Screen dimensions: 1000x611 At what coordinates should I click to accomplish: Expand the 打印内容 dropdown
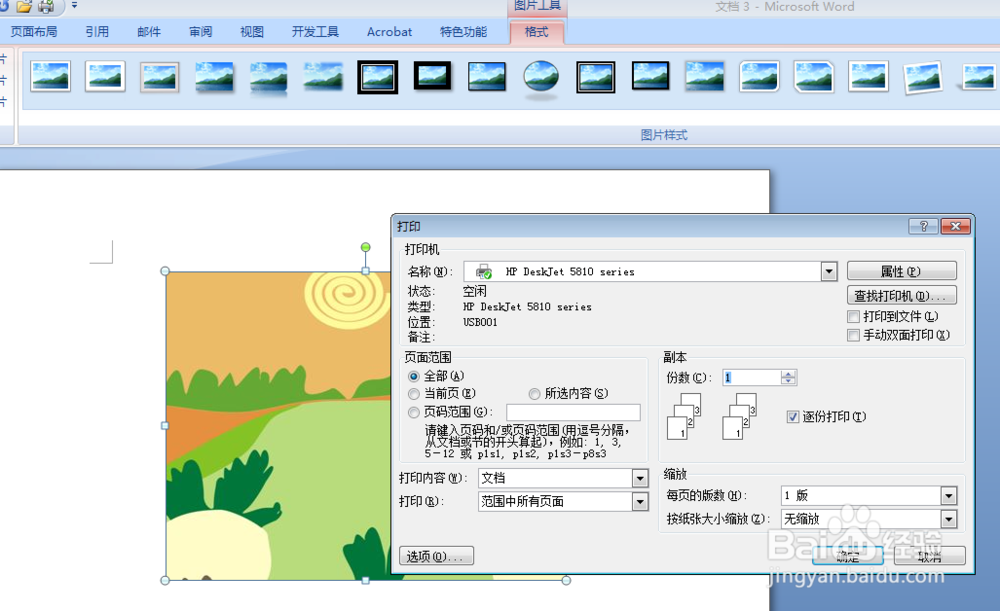point(640,478)
